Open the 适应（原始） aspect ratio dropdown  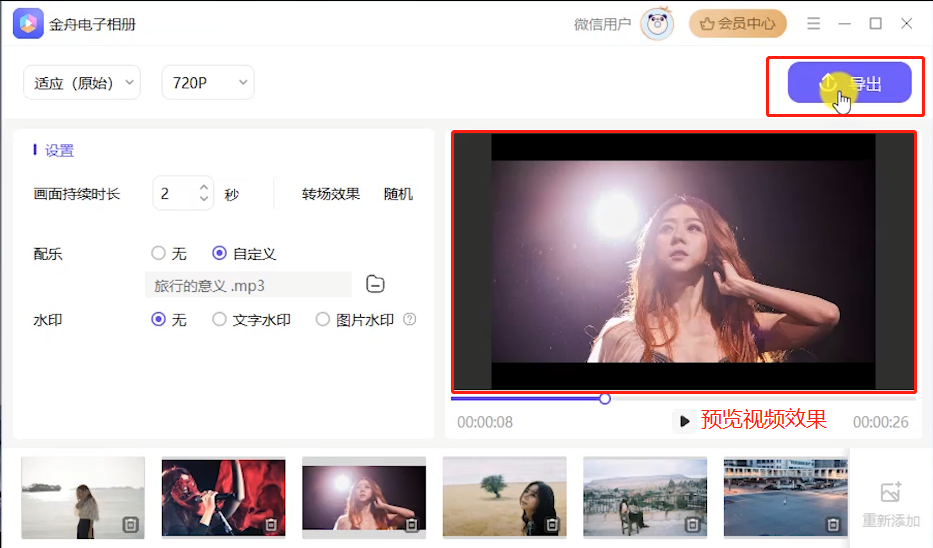click(82, 83)
